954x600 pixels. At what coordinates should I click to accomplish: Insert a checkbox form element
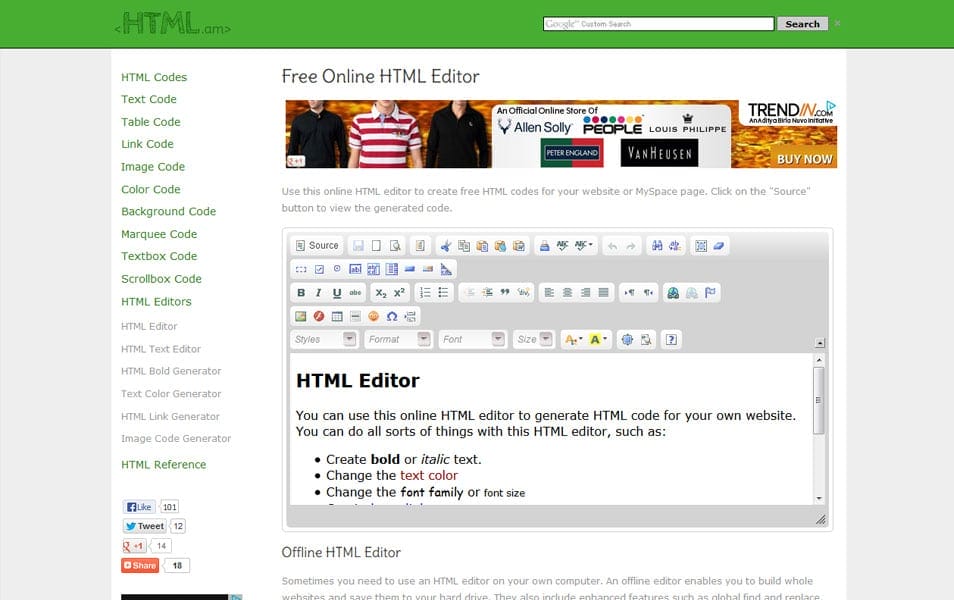(318, 269)
